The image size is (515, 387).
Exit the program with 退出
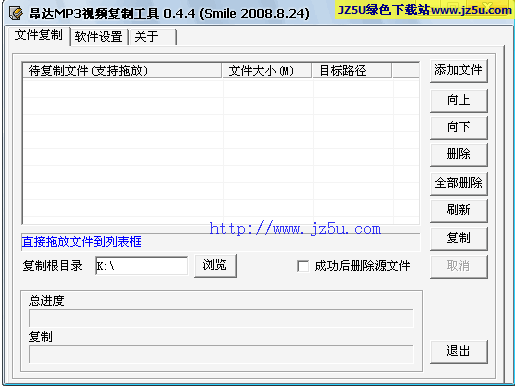click(x=459, y=352)
